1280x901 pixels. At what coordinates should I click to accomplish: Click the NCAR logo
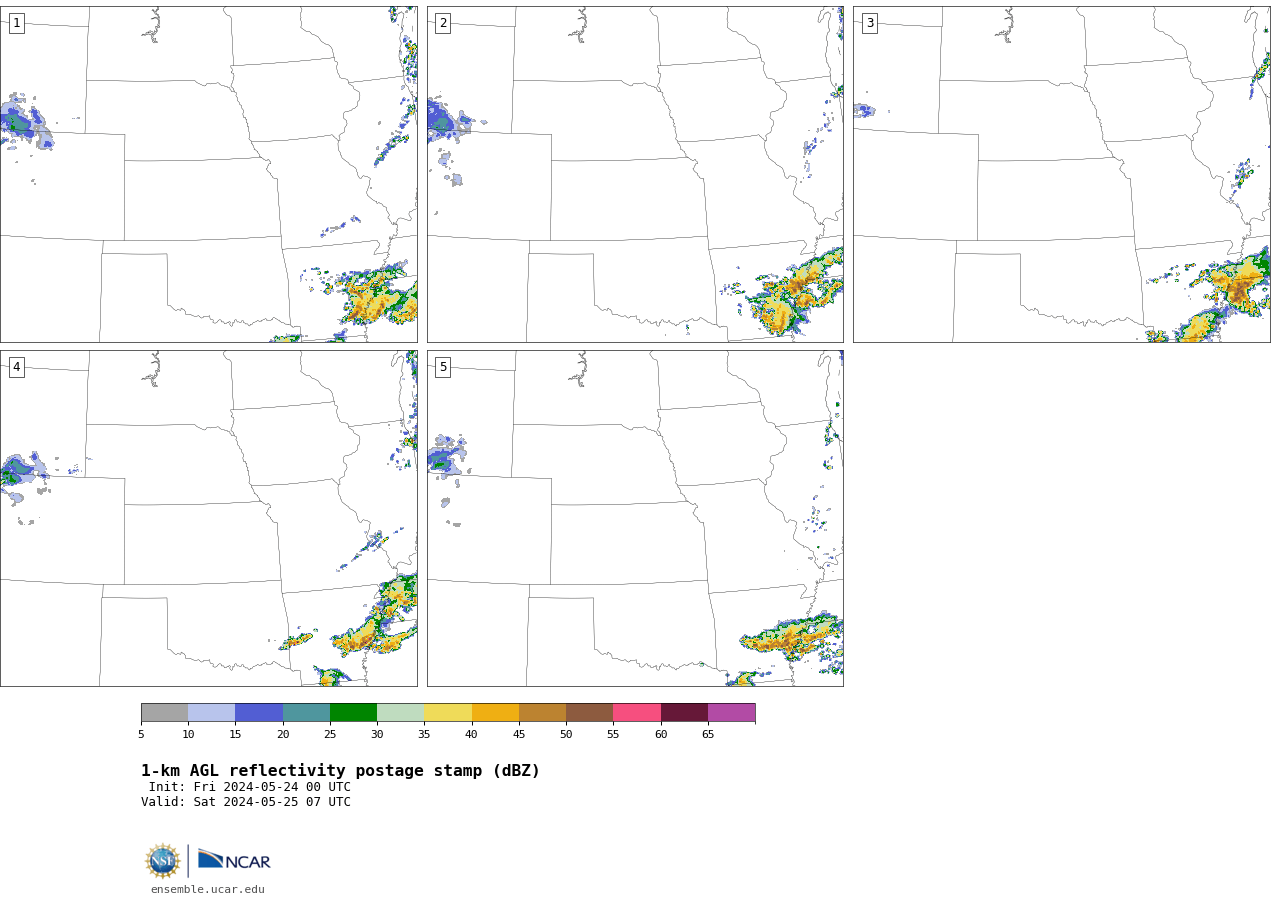[x=234, y=860]
